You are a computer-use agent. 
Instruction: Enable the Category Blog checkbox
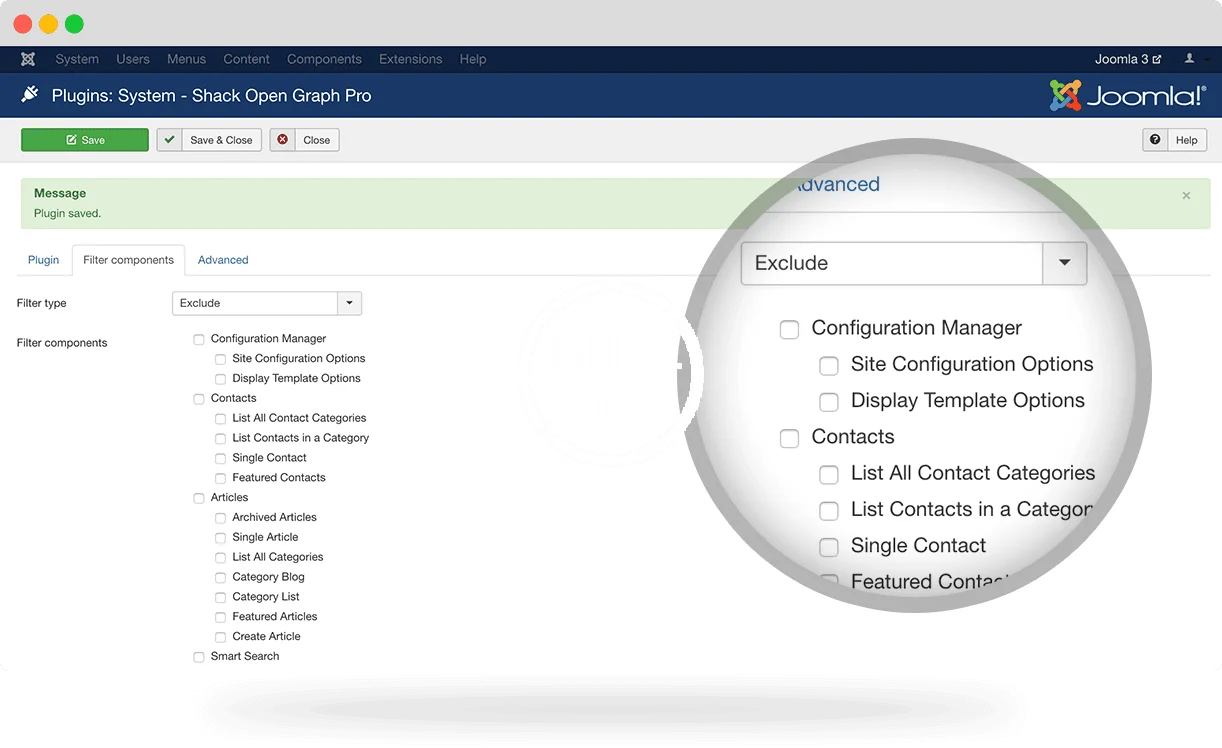(221, 578)
